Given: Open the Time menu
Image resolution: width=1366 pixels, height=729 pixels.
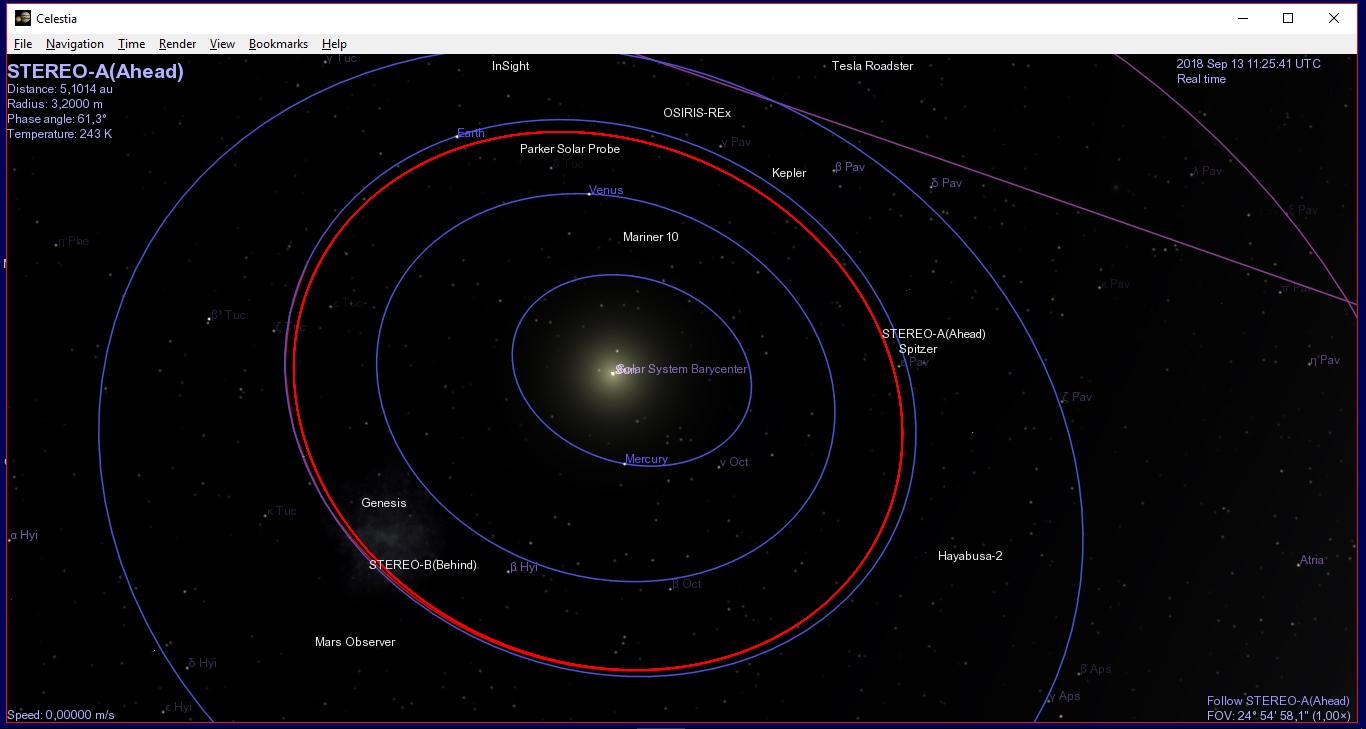Looking at the screenshot, I should point(131,44).
